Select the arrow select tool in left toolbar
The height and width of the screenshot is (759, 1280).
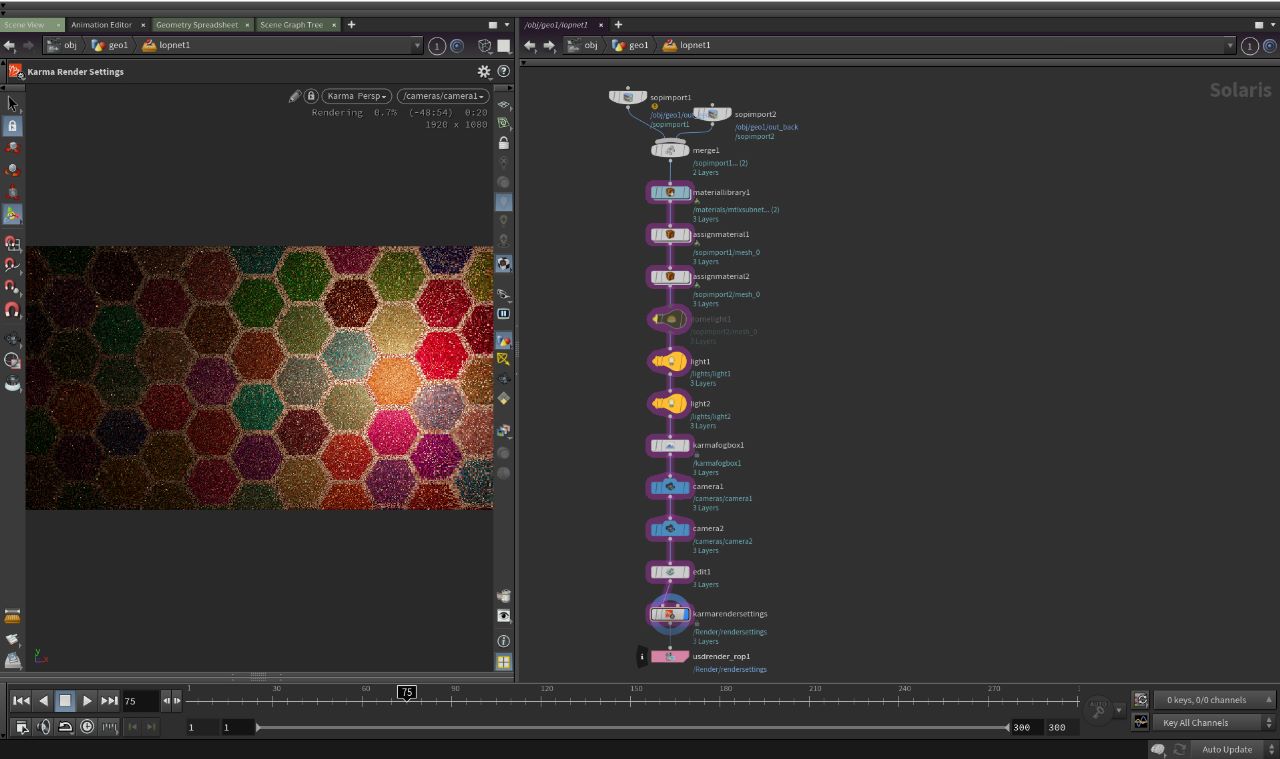click(12, 103)
